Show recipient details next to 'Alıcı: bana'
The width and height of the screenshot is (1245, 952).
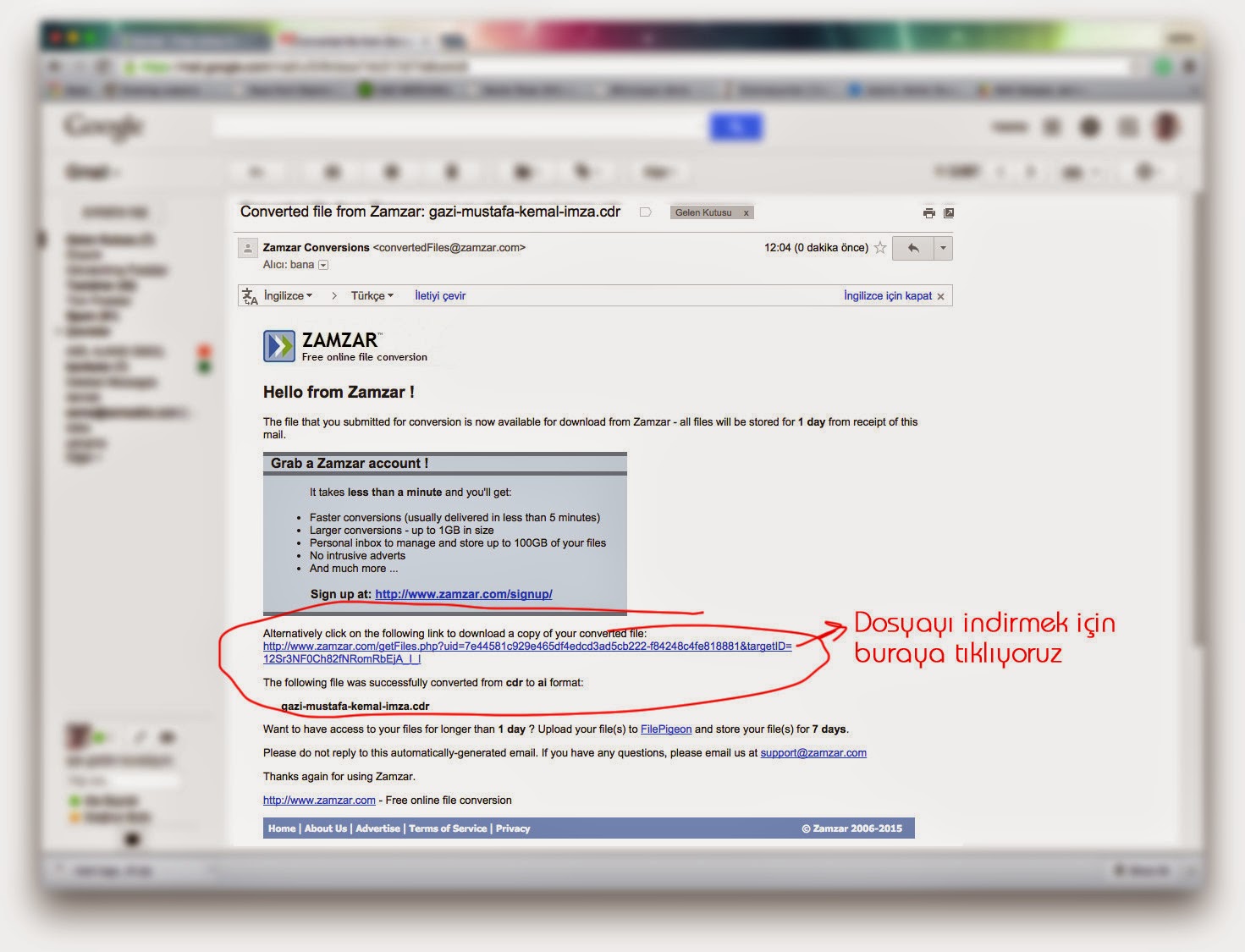coord(323,265)
